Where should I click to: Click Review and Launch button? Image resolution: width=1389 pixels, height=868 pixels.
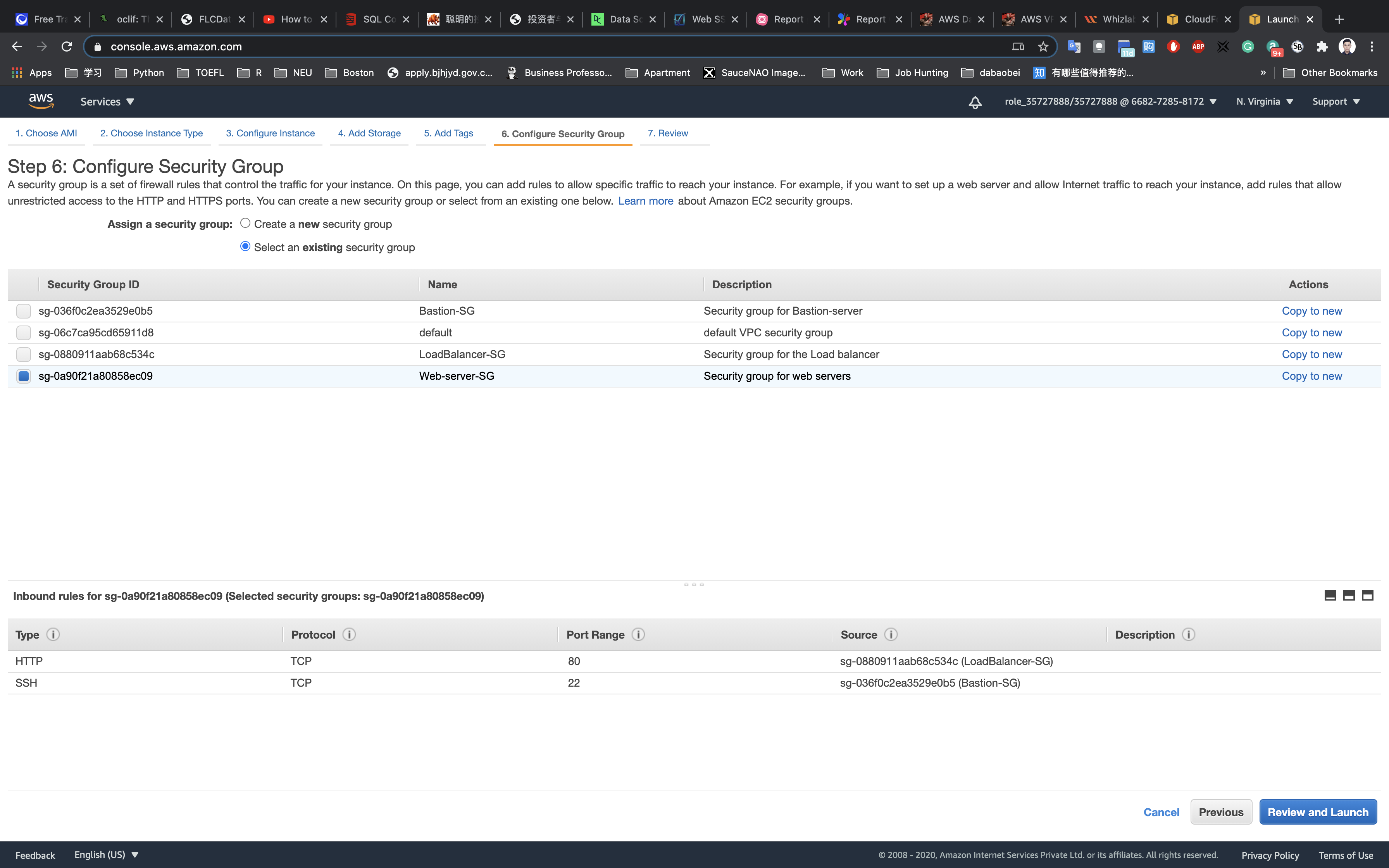point(1317,812)
